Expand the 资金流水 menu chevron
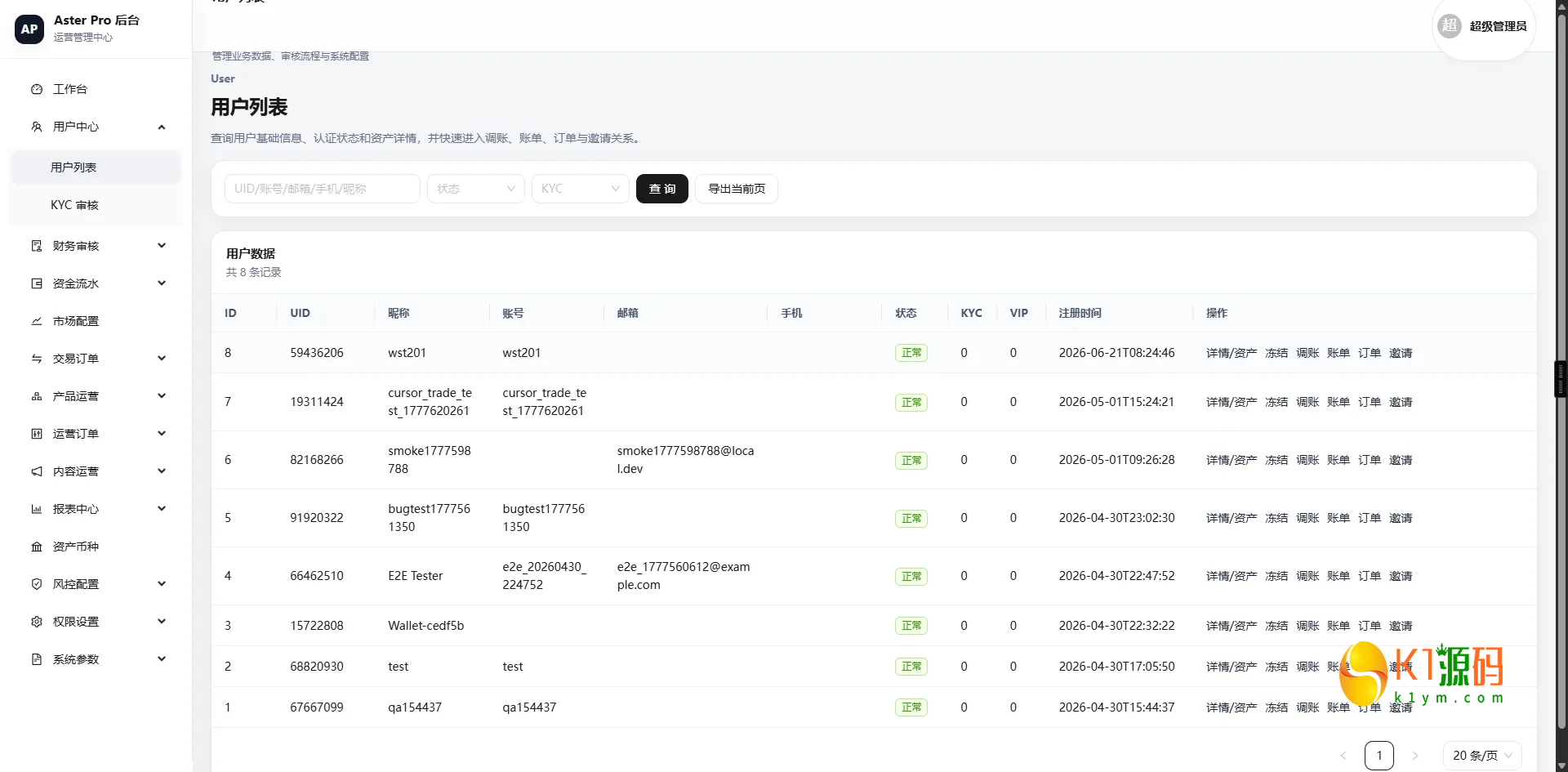Screen dimensions: 1568x772 coord(162,283)
